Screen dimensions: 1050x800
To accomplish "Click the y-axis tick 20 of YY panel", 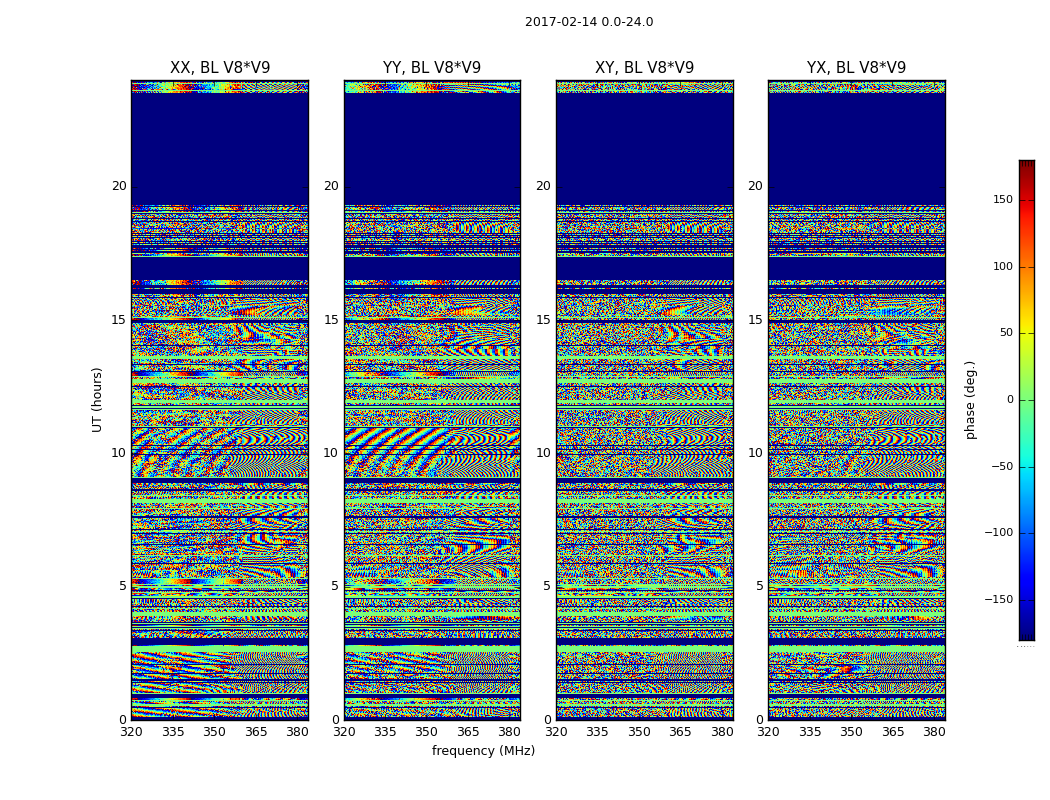I will [331, 186].
